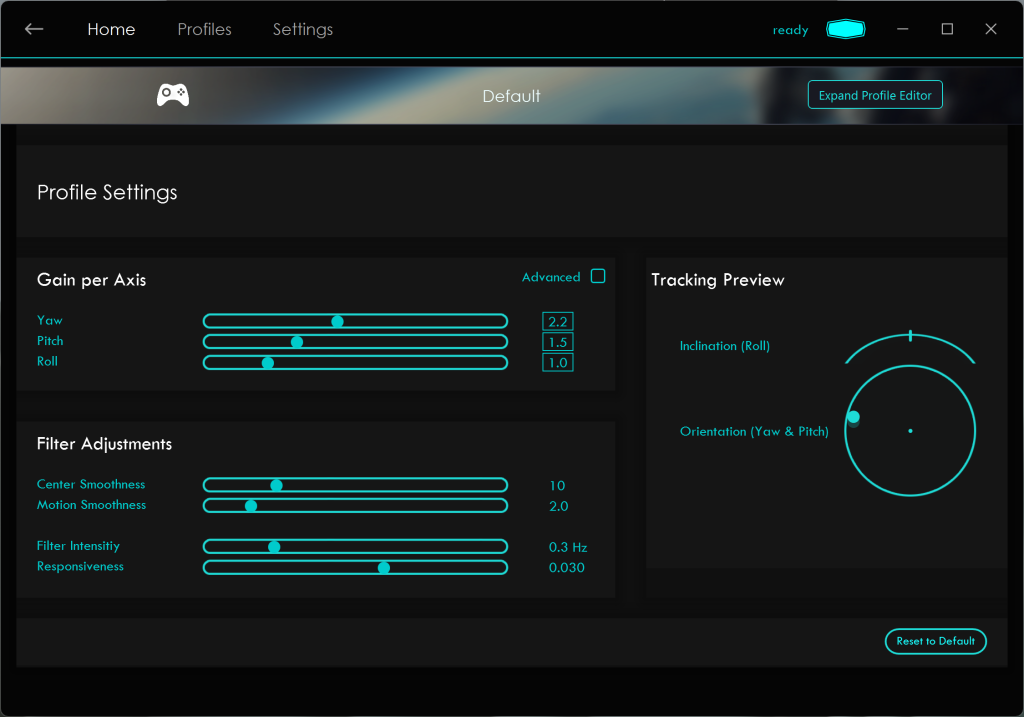Click the Filter Intensity slider handle

274,547
